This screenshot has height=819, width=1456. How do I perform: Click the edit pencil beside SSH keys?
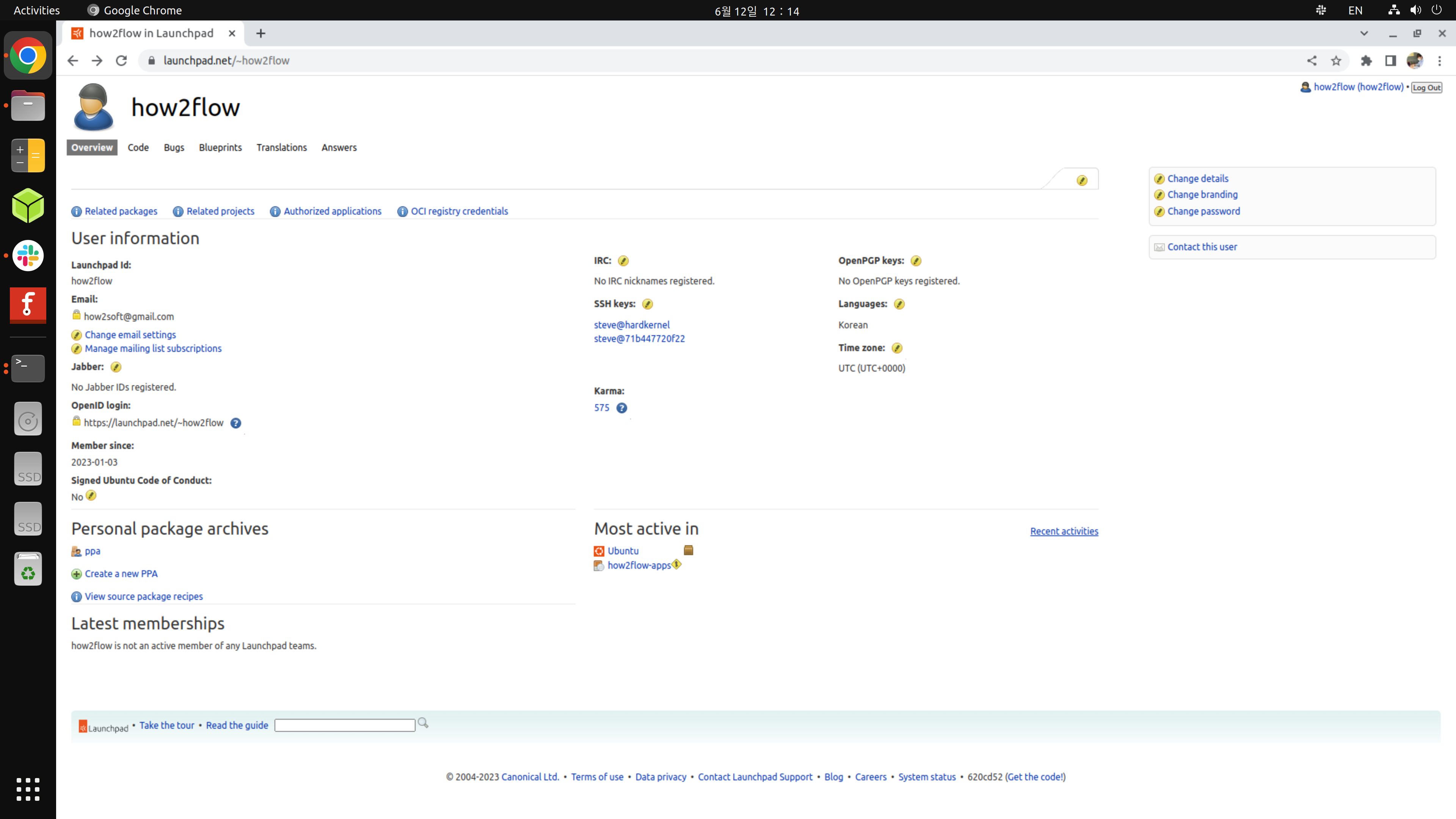click(647, 304)
